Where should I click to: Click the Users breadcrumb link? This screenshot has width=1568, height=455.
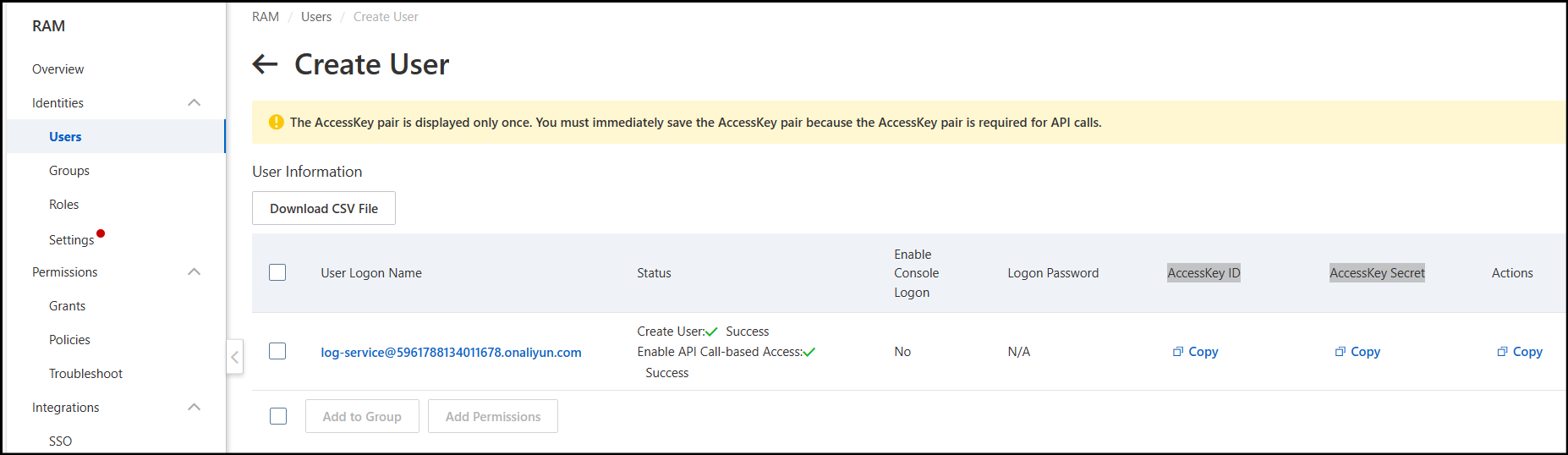pos(316,17)
